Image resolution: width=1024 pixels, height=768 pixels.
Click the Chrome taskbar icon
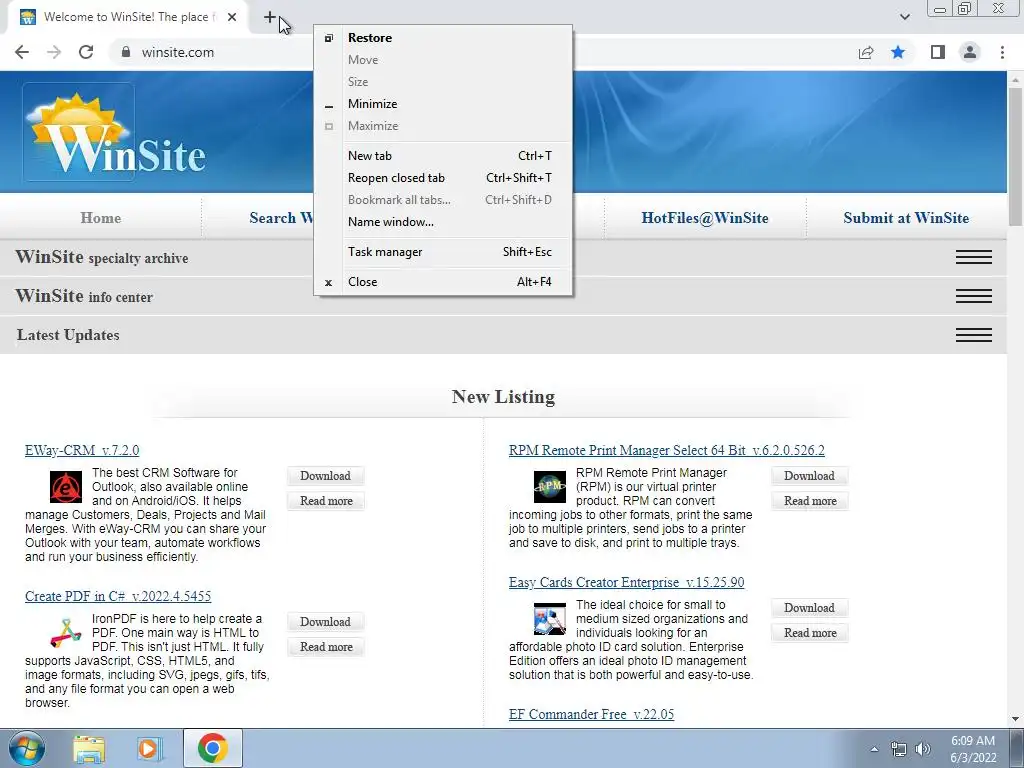point(212,748)
